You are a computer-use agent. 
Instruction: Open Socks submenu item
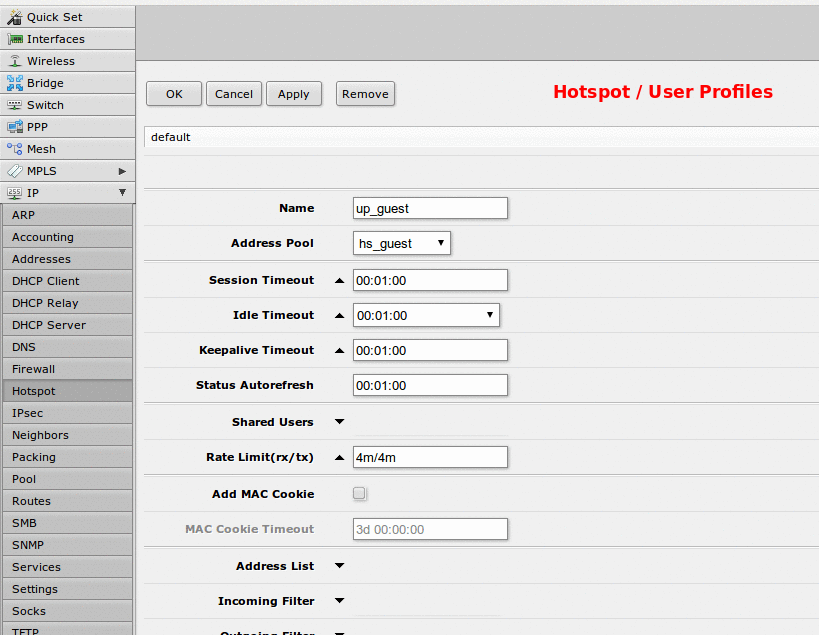coord(68,610)
